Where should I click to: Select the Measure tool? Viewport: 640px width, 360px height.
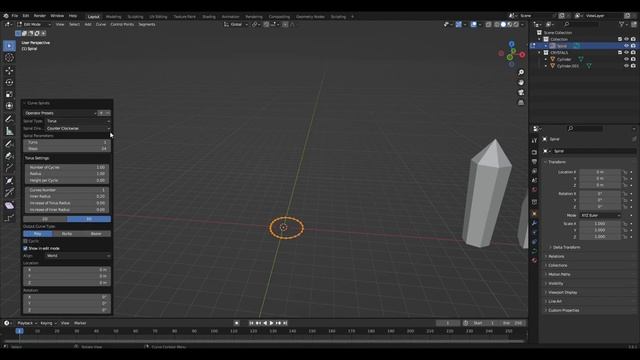click(x=9, y=131)
